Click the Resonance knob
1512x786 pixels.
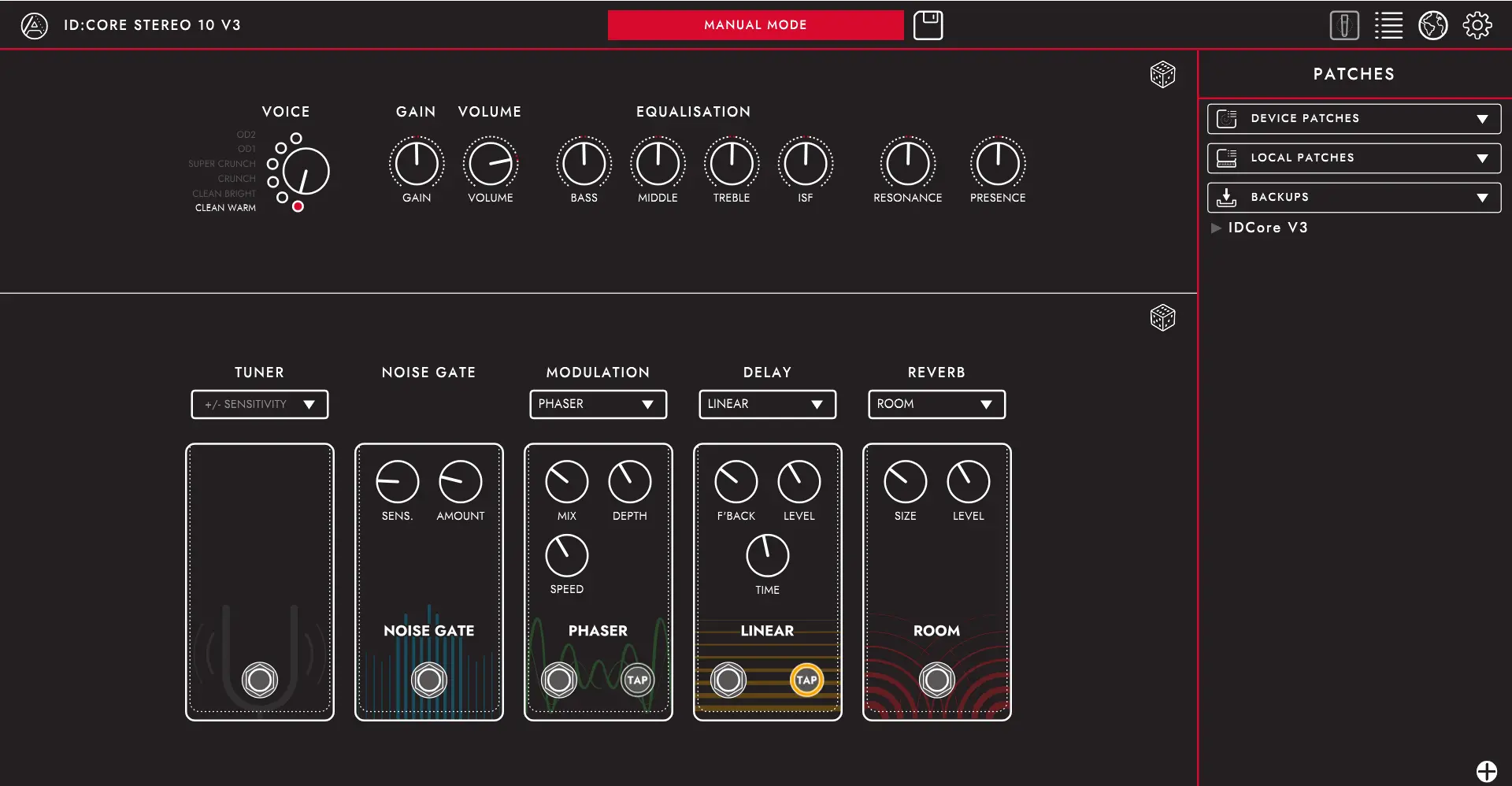click(x=908, y=164)
